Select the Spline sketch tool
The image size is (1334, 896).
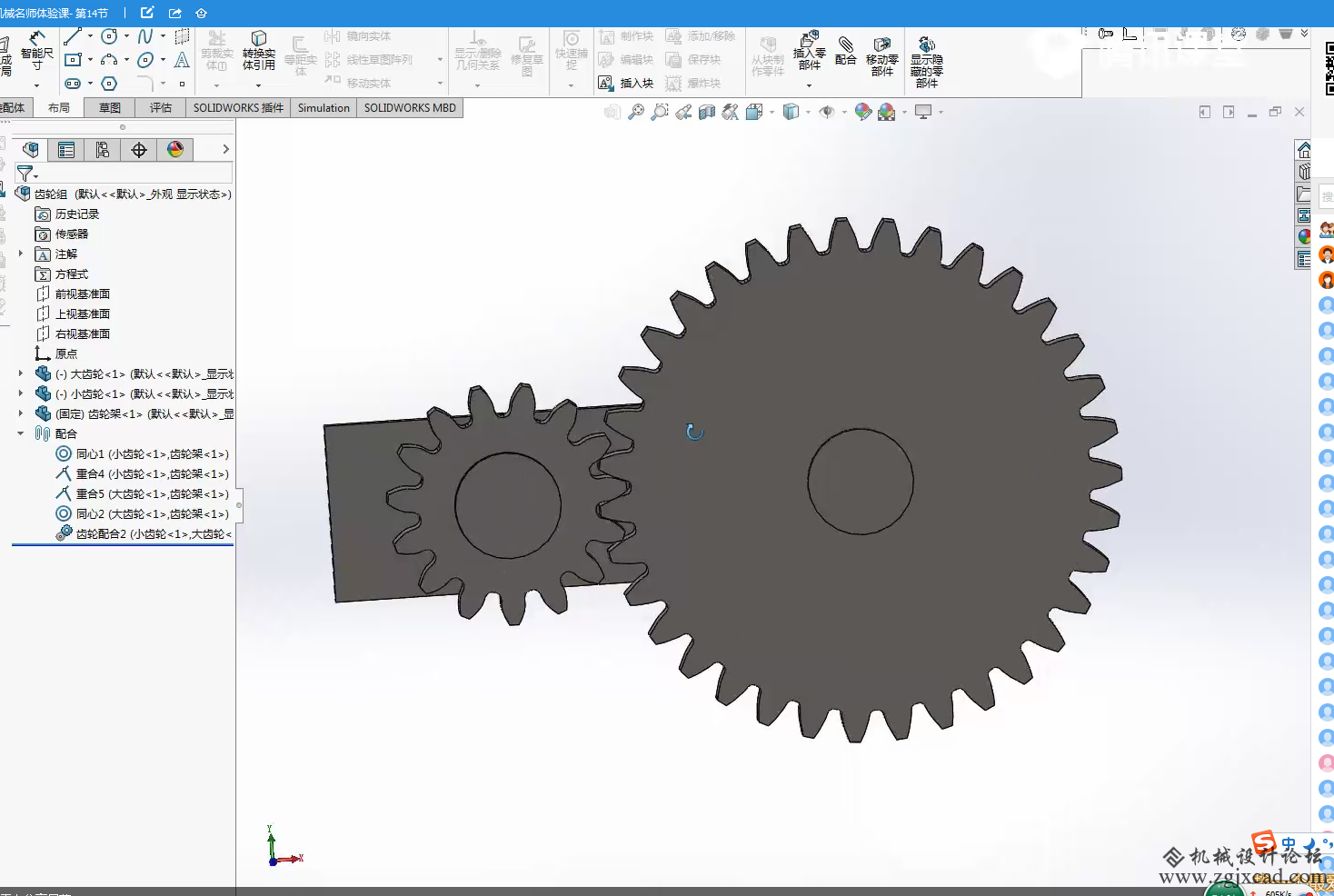coord(145,36)
